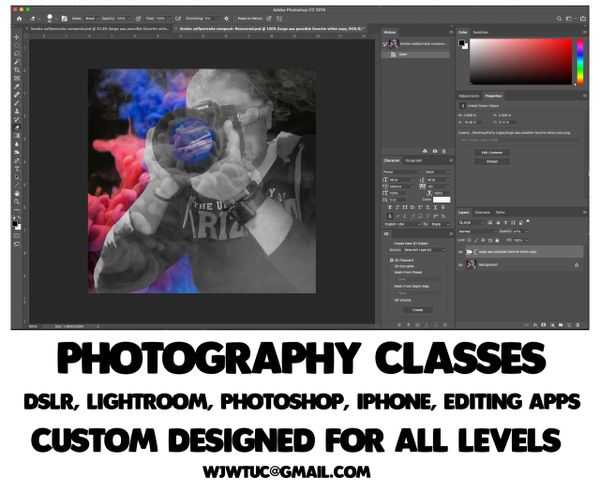The width and height of the screenshot is (600, 492).
Task: Switch to the Swatches tab
Action: [480, 32]
